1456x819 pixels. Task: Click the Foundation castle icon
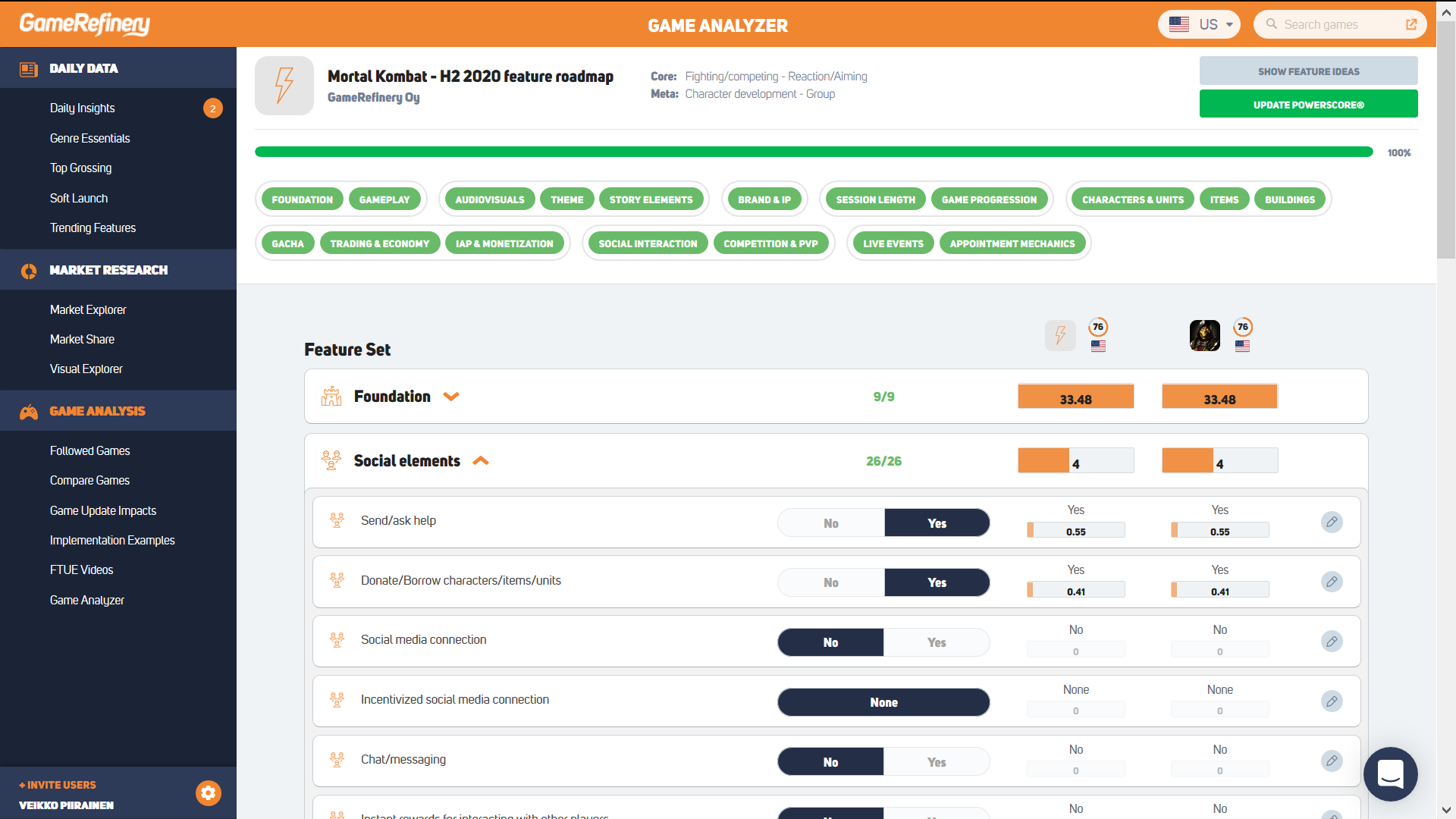click(x=331, y=396)
